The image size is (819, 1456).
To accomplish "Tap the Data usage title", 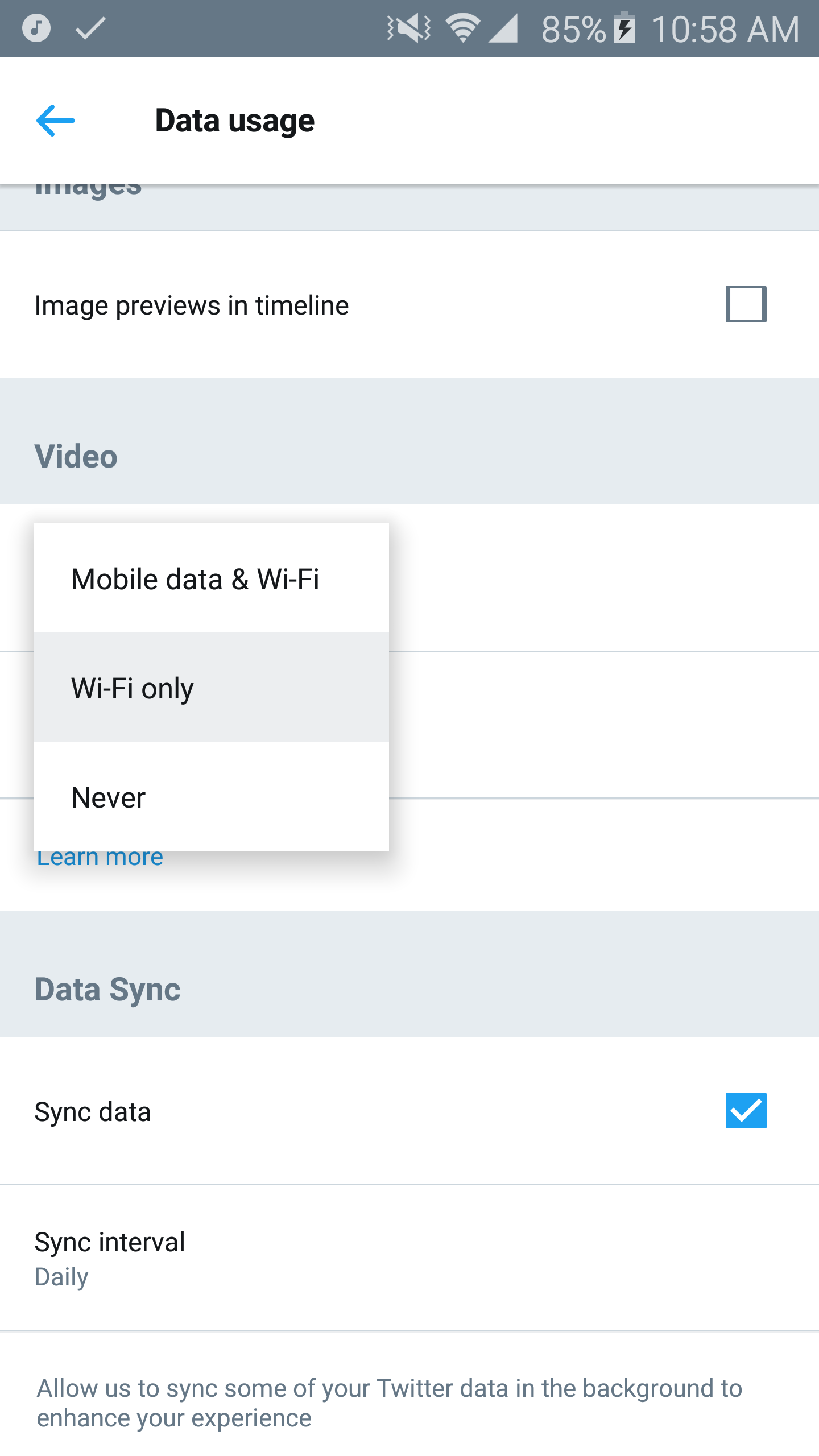I will pyautogui.click(x=234, y=121).
